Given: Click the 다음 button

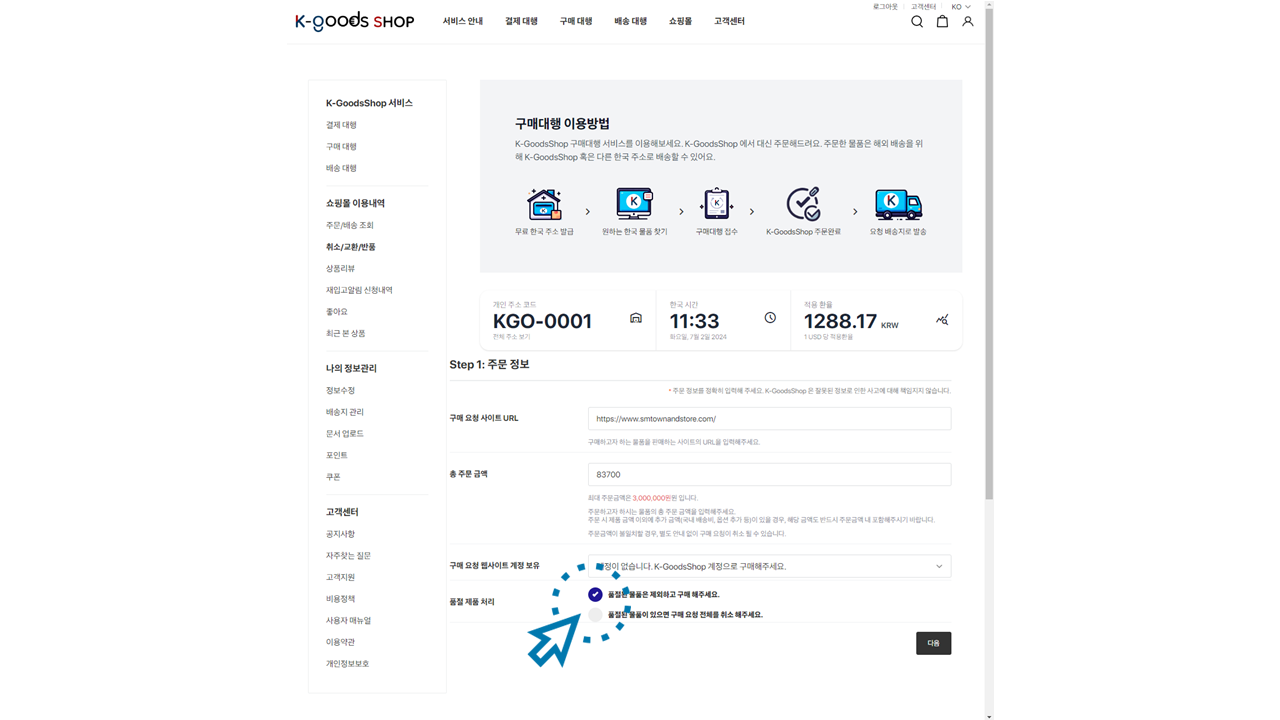Looking at the screenshot, I should click(x=933, y=643).
